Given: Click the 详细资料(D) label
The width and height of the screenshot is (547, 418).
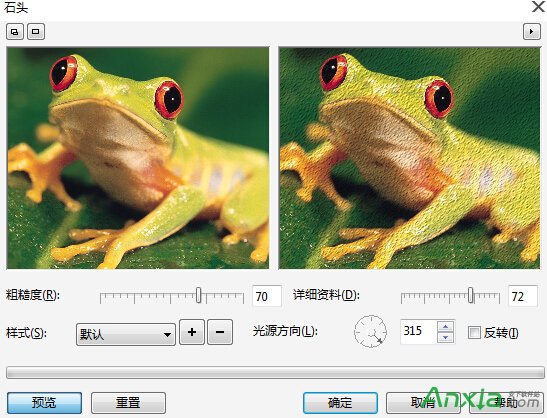Looking at the screenshot, I should 326,295.
